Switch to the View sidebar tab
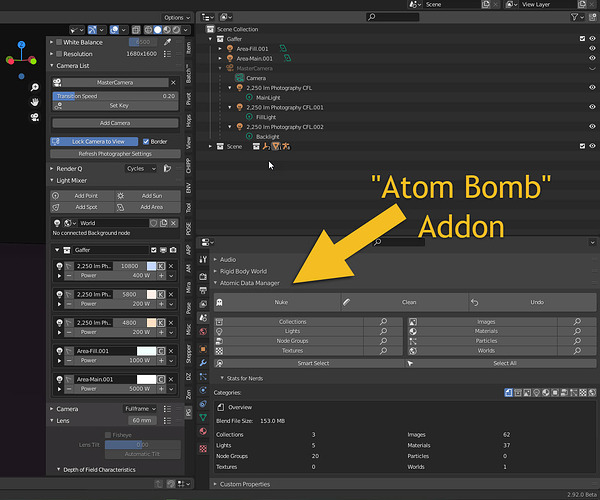Viewport: 600px width, 500px height. pos(188,143)
